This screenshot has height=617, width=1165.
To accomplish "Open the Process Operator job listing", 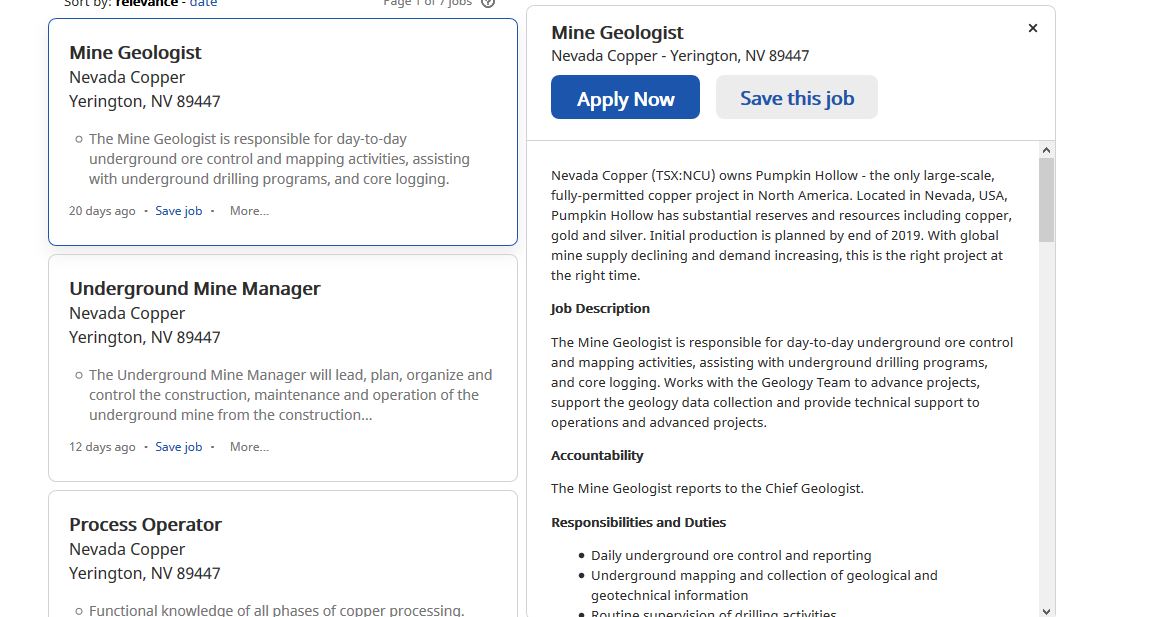I will tap(146, 525).
